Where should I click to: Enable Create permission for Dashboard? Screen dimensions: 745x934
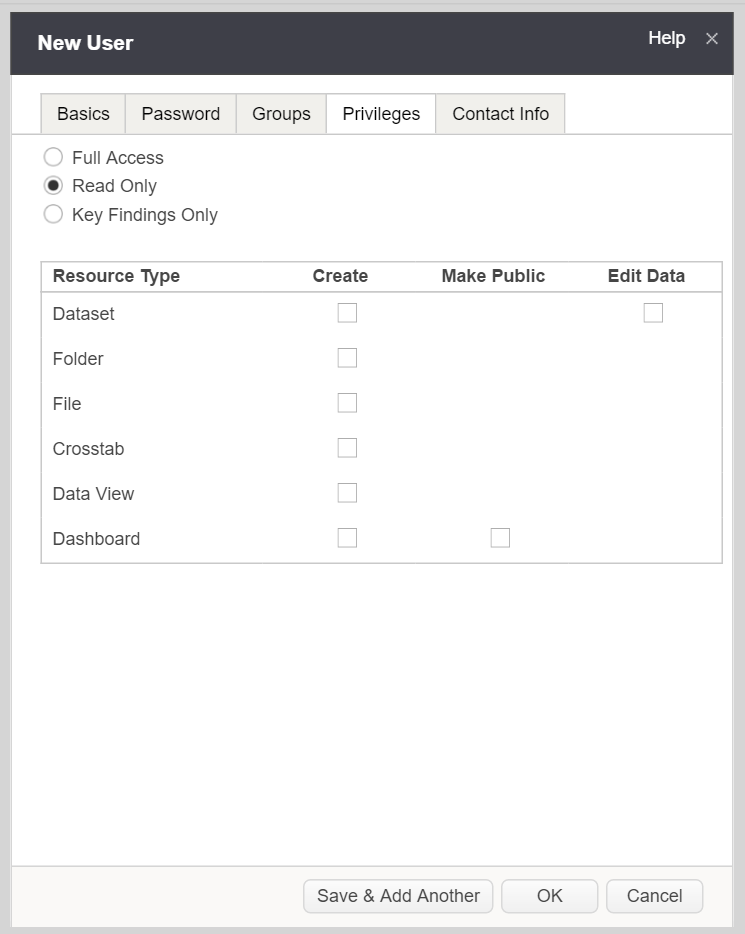click(347, 537)
